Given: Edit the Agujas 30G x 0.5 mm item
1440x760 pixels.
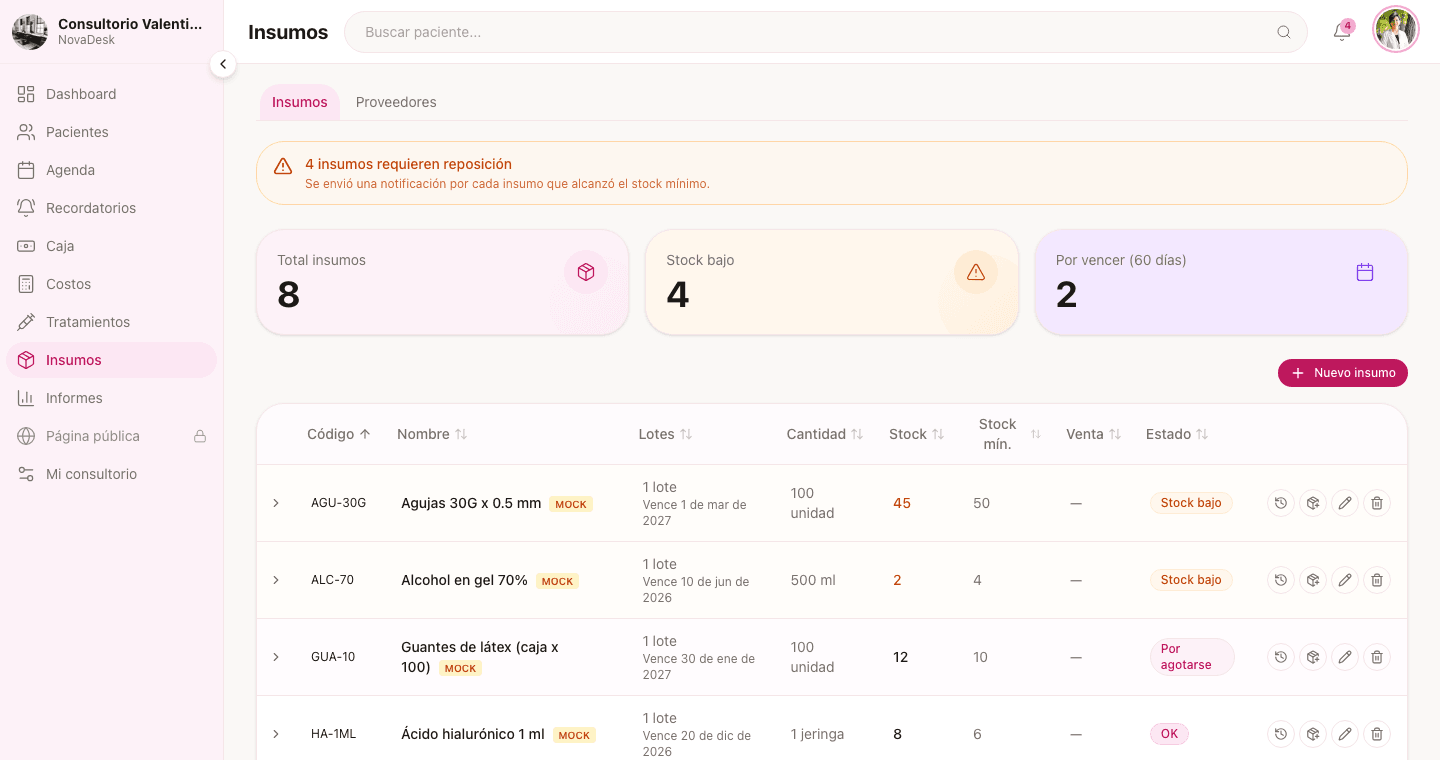Looking at the screenshot, I should pyautogui.click(x=1345, y=503).
